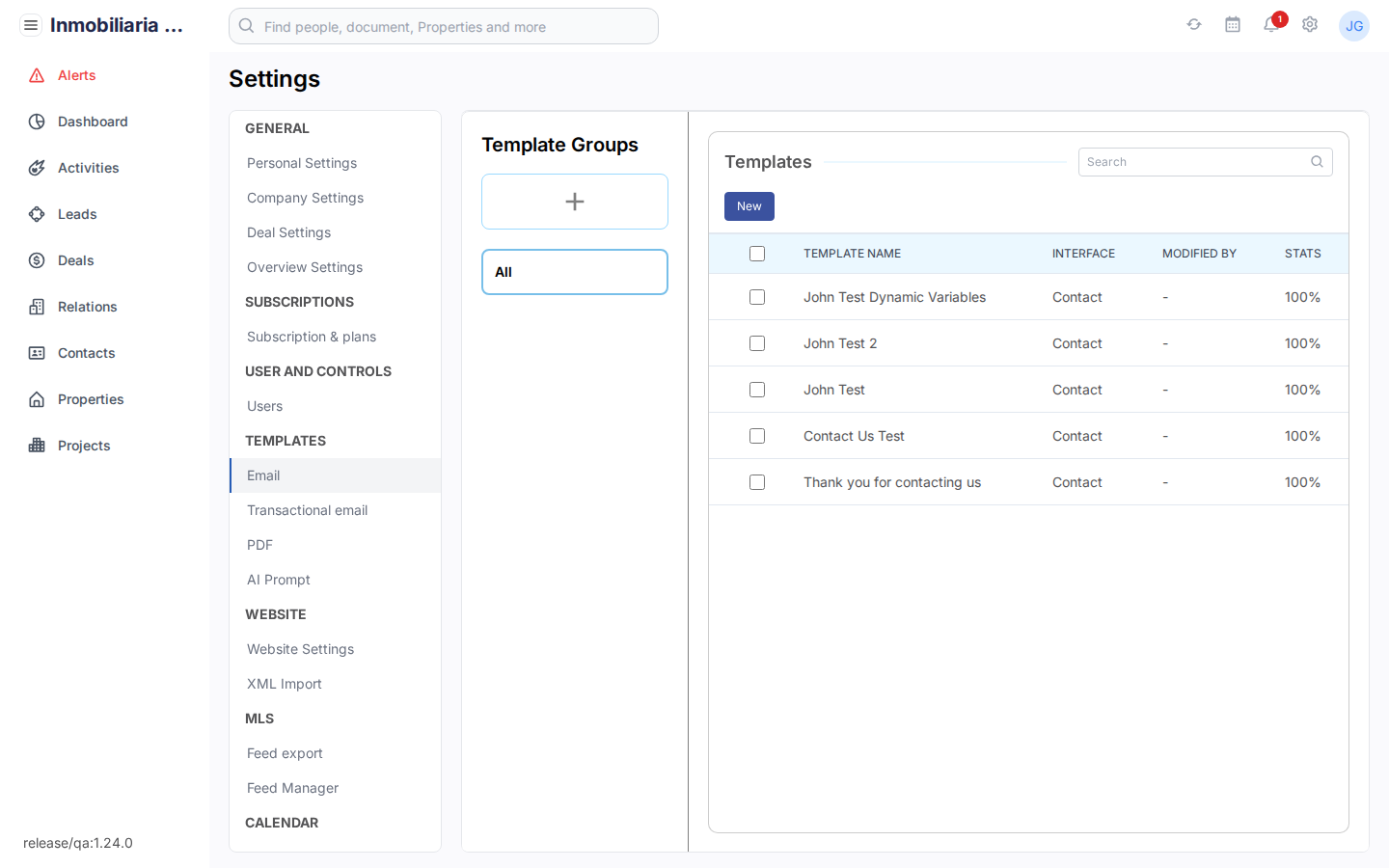Open the calendar icon in top bar
Screen dimensions: 1389x868
[x=1233, y=25]
